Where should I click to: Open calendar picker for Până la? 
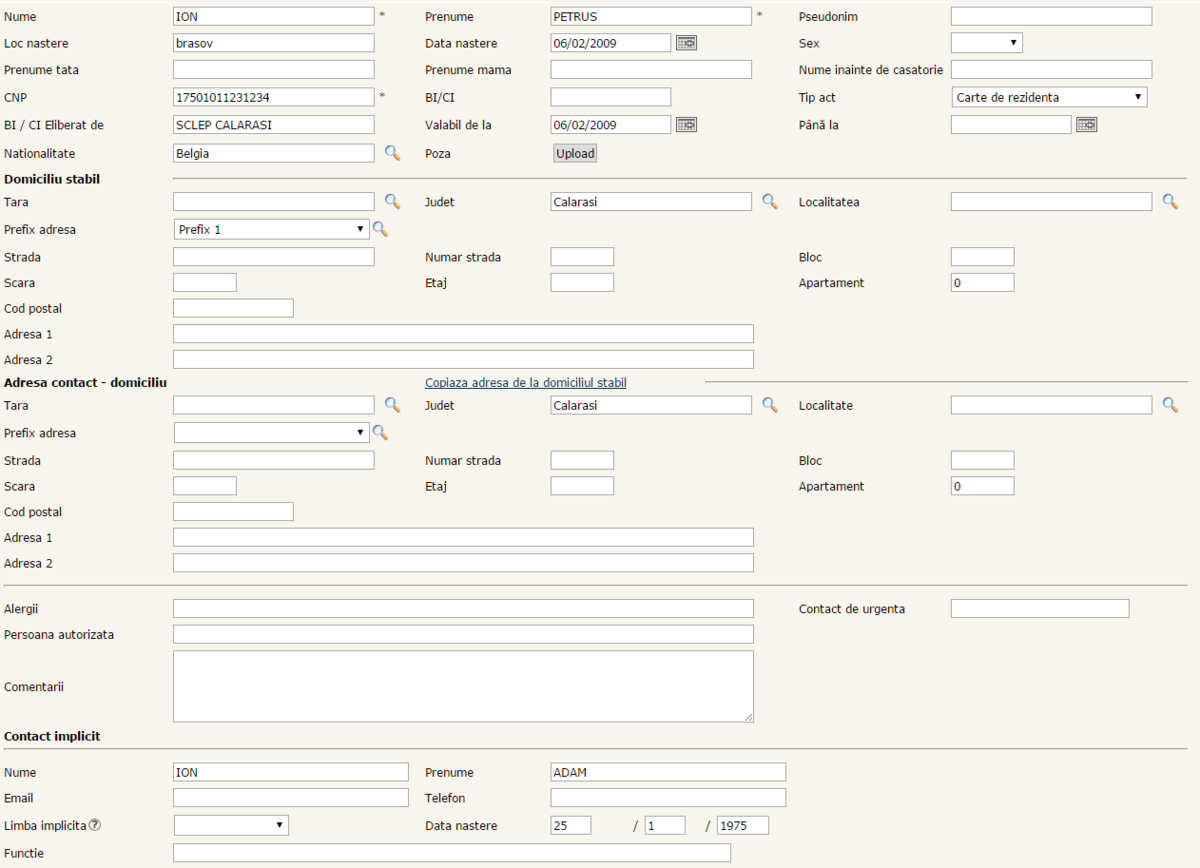(1086, 125)
